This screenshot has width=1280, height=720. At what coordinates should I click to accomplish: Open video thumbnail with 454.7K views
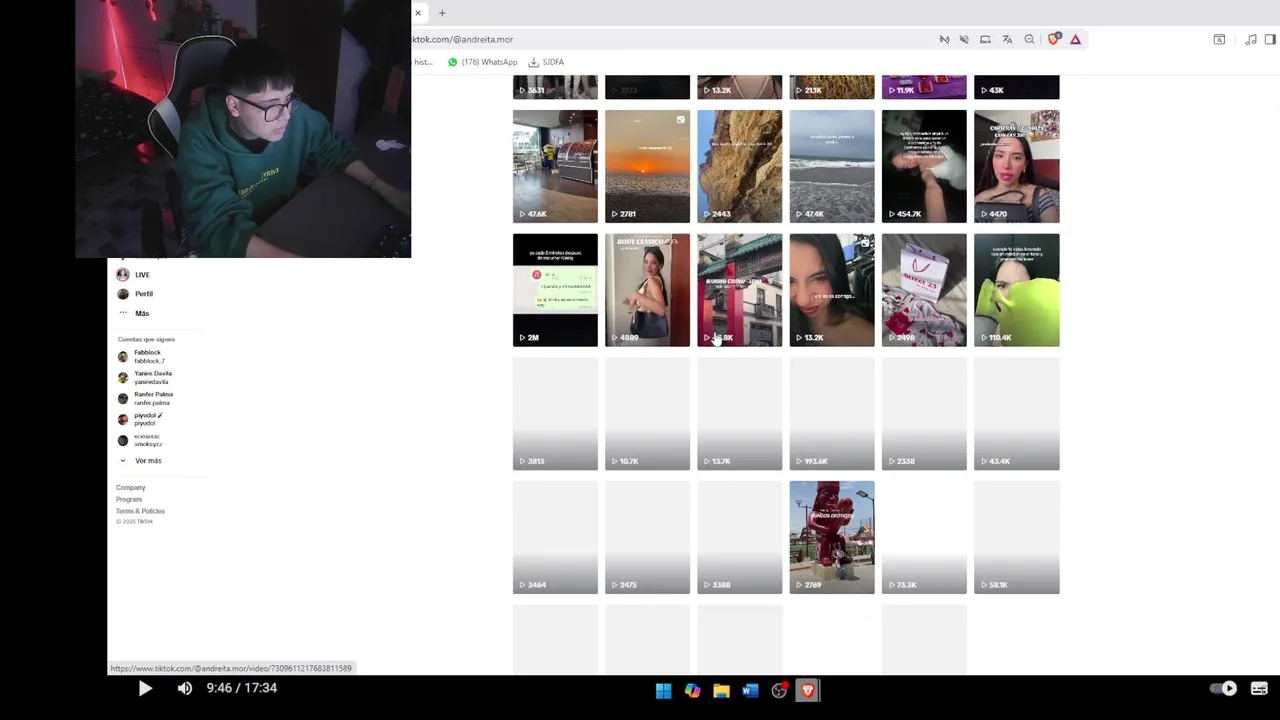pyautogui.click(x=924, y=166)
